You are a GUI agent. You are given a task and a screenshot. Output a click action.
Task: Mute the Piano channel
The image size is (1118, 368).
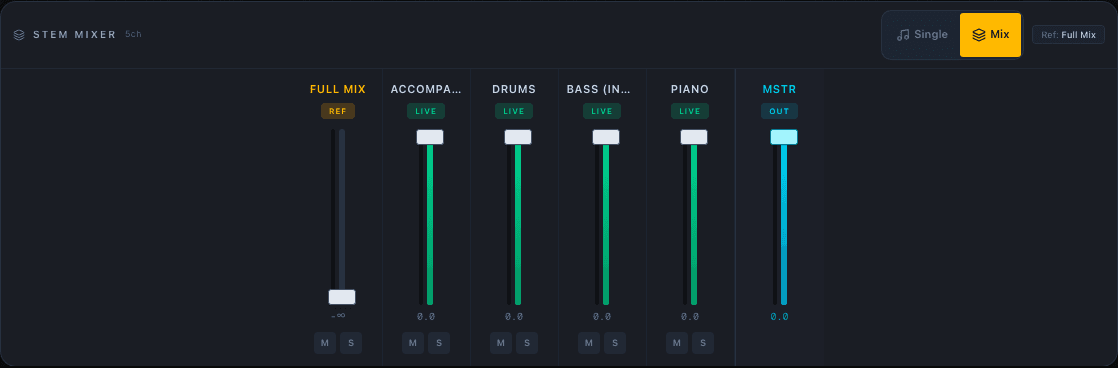coord(677,343)
